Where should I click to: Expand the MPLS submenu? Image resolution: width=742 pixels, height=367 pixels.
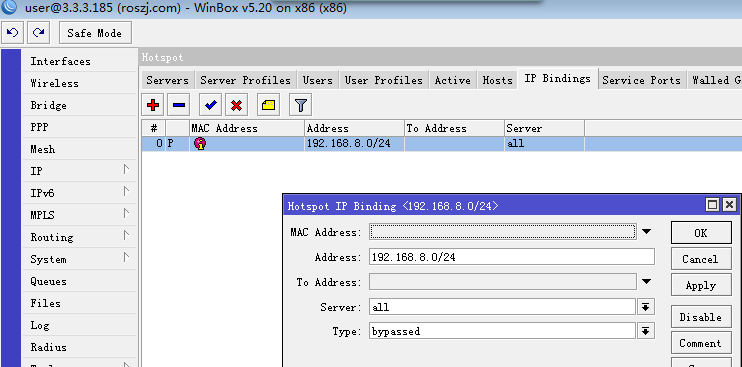(x=80, y=215)
